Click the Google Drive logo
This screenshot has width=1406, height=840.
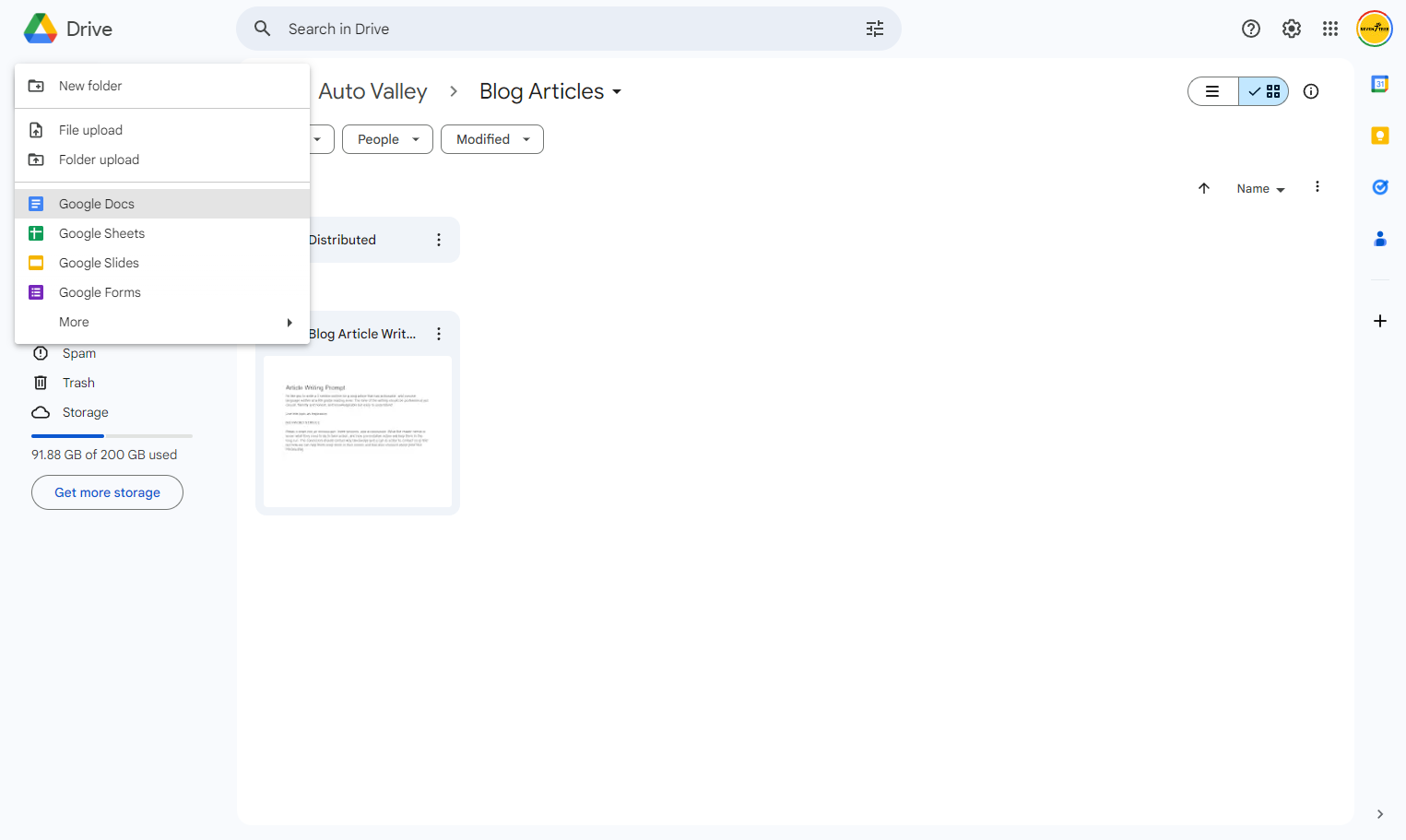click(x=41, y=29)
